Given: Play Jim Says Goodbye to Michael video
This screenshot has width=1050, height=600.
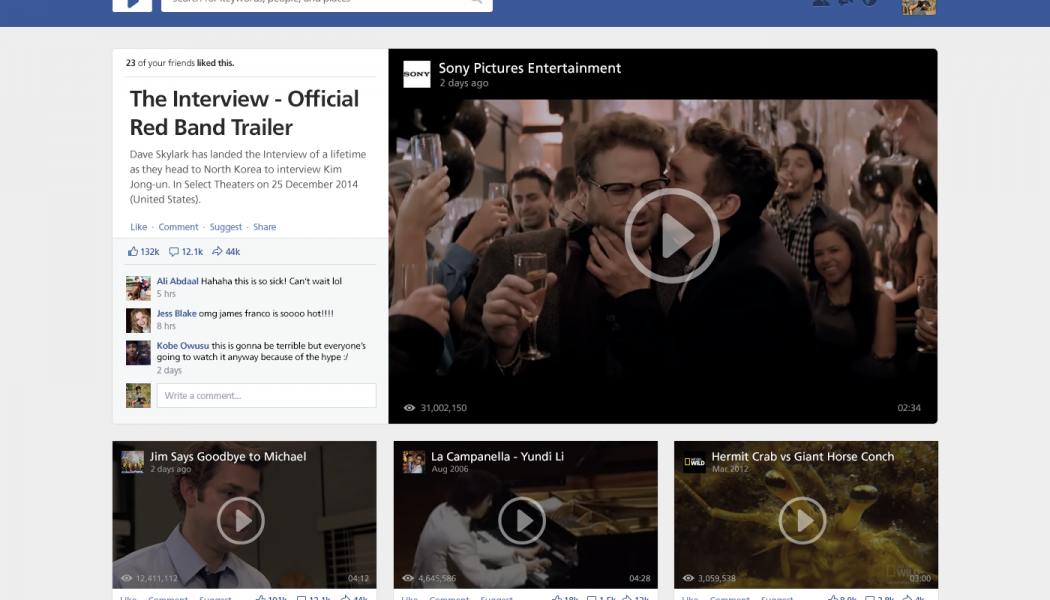Looking at the screenshot, I should (x=240, y=520).
